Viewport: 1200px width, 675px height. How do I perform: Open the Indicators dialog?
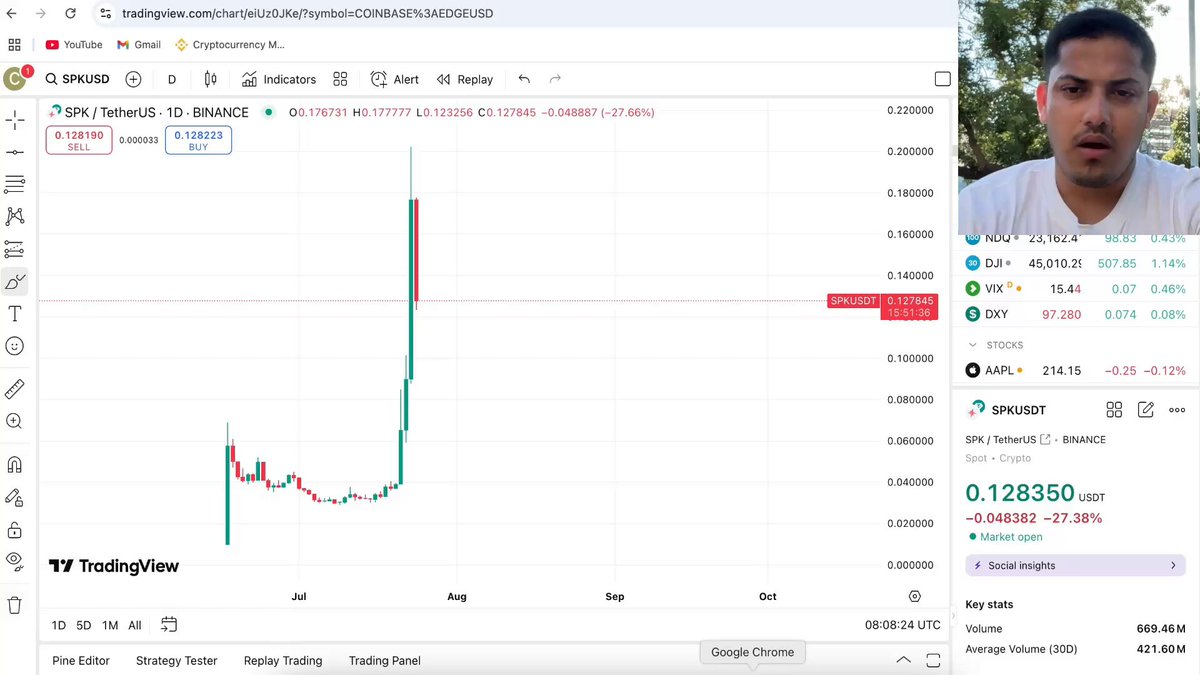point(279,79)
